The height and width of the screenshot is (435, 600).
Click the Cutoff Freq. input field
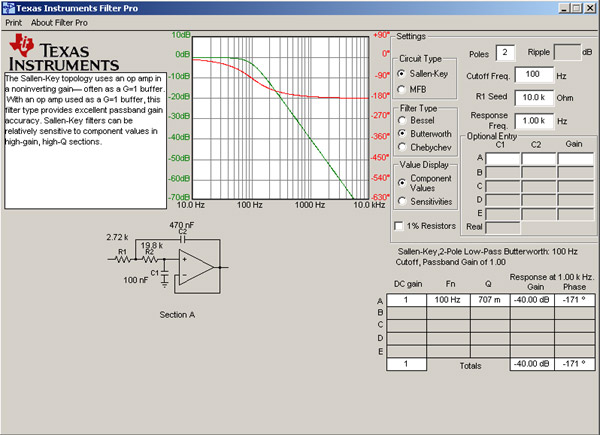pyautogui.click(x=534, y=75)
